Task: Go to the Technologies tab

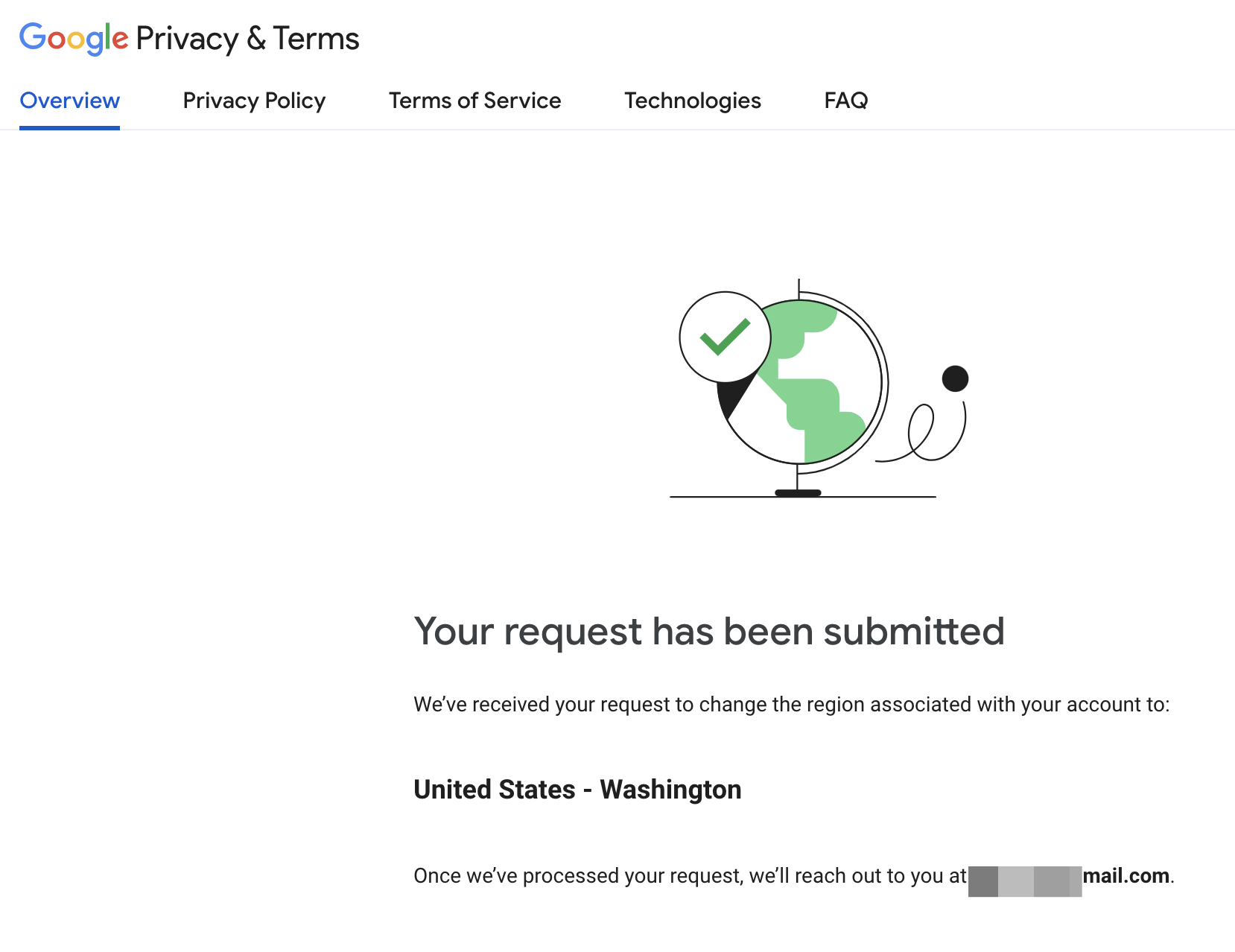Action: pyautogui.click(x=692, y=101)
